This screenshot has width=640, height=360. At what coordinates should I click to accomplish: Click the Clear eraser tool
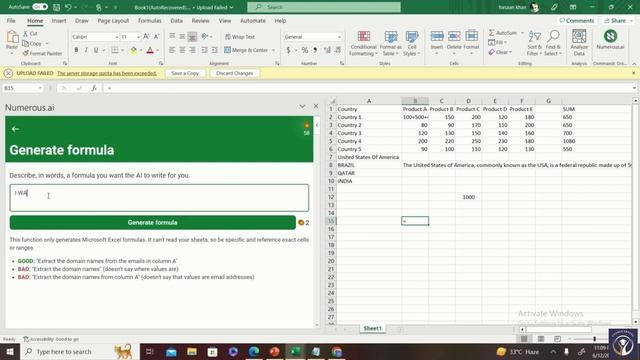click(499, 52)
